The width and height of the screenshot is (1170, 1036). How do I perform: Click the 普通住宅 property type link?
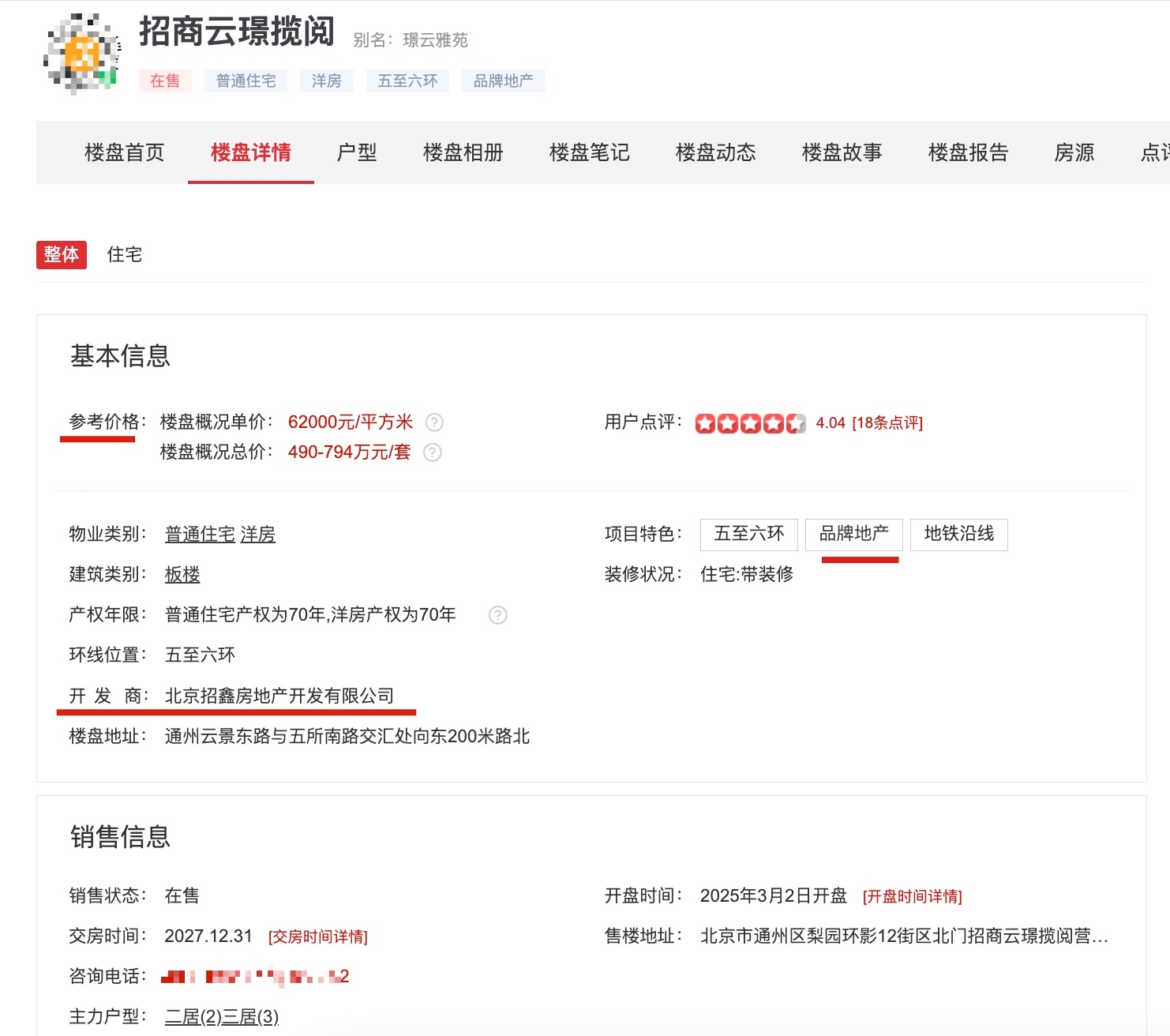tap(200, 535)
